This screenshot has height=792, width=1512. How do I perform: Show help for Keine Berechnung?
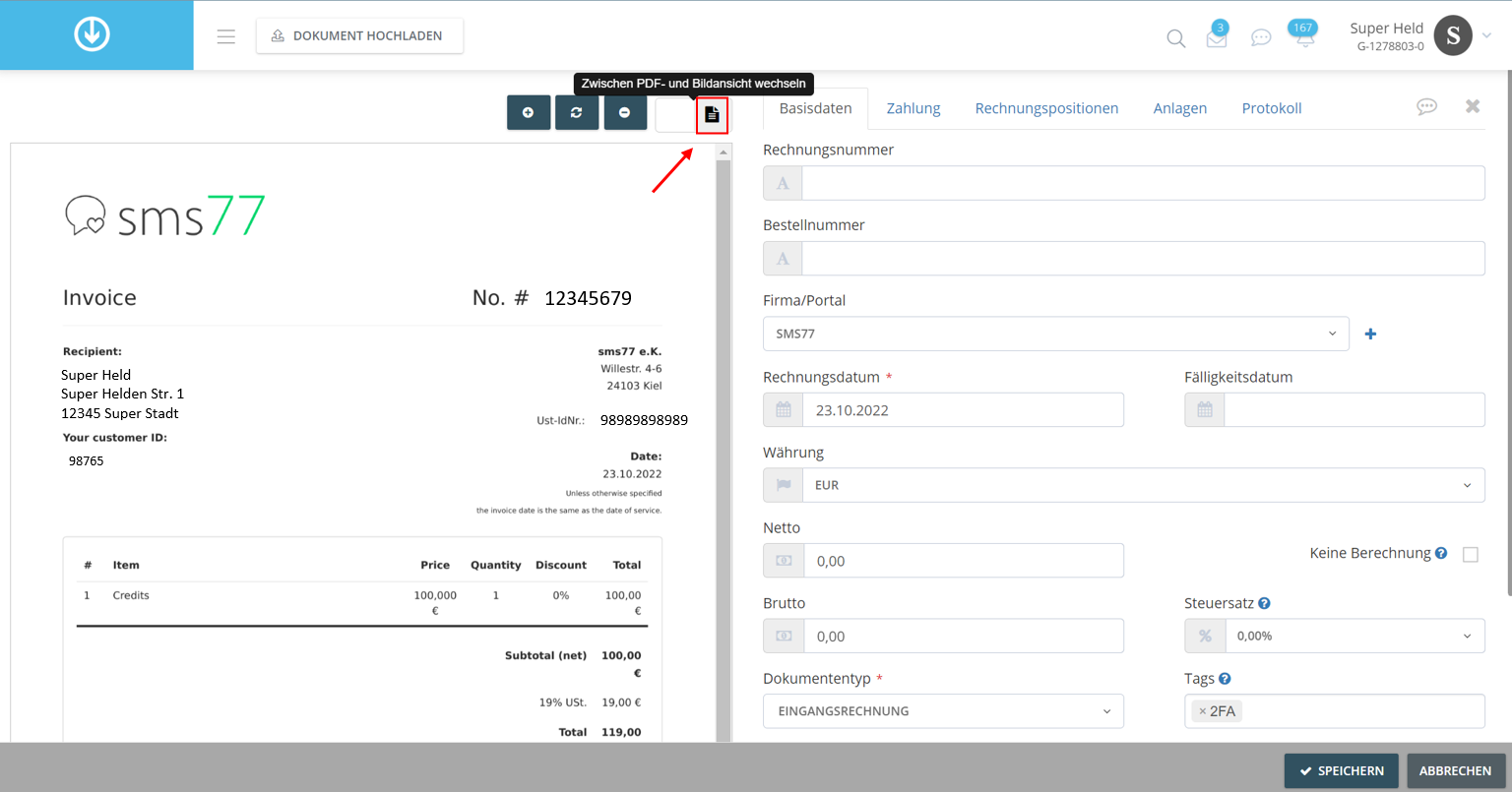(1441, 553)
